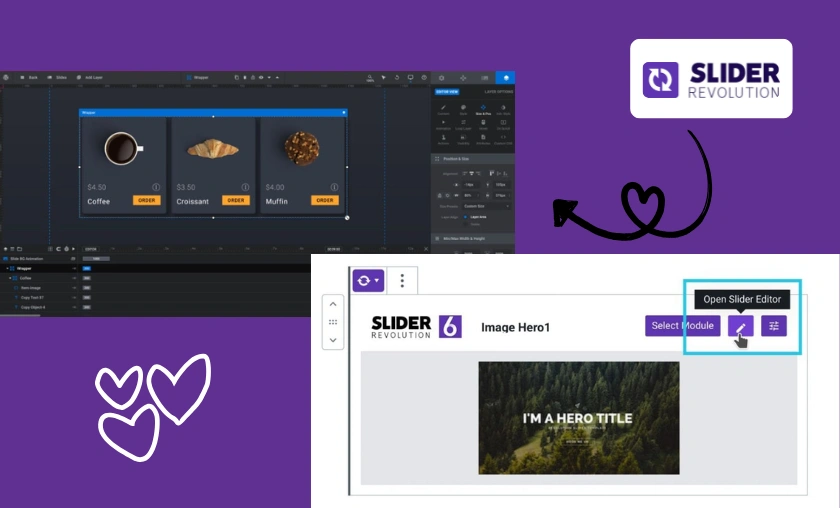Screen dimensions: 840x508
Task: Open Loop Layer options
Action: (x=463, y=125)
